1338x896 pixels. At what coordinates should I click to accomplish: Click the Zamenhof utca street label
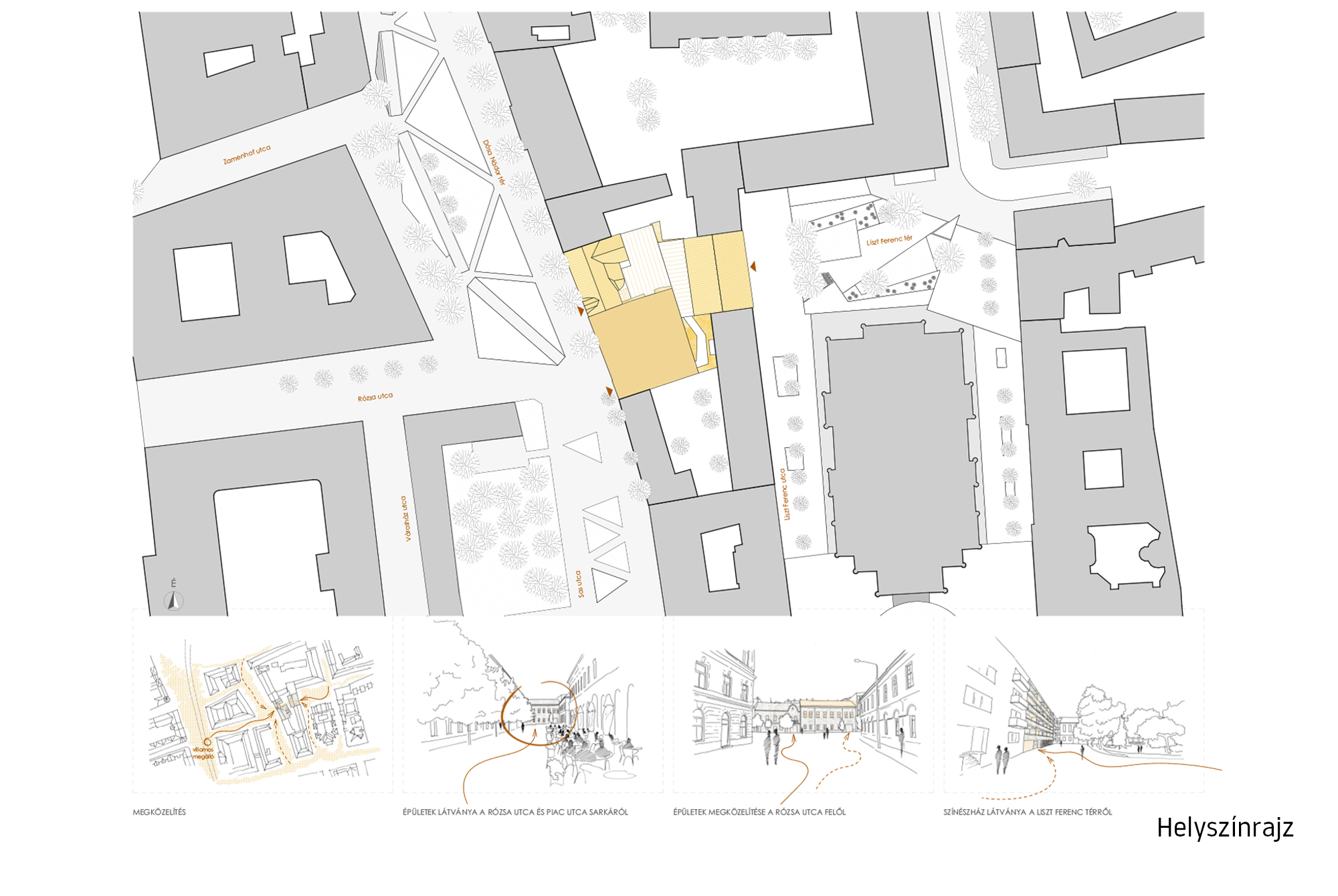point(247,154)
